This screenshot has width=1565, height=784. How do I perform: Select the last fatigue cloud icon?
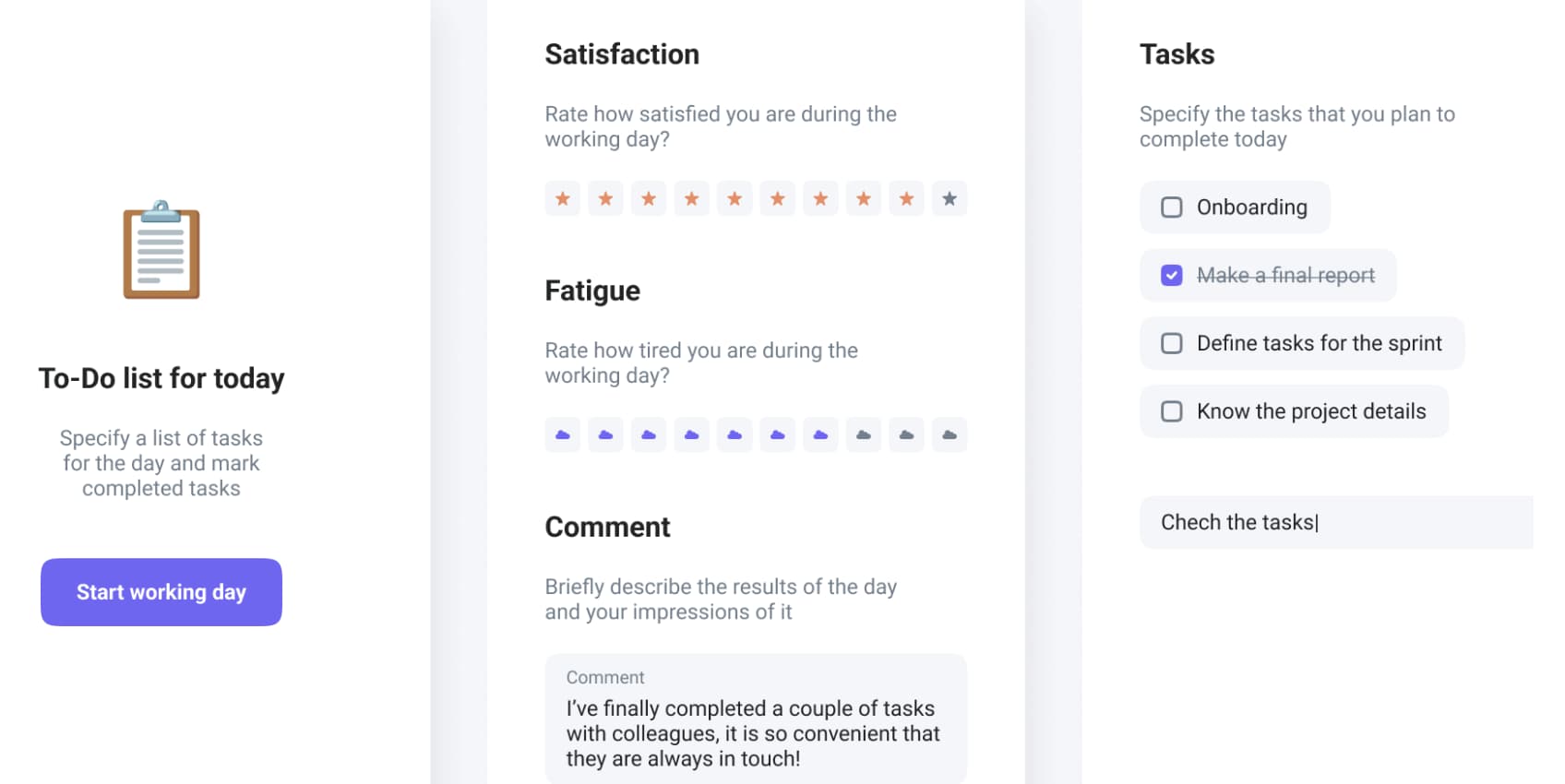950,434
